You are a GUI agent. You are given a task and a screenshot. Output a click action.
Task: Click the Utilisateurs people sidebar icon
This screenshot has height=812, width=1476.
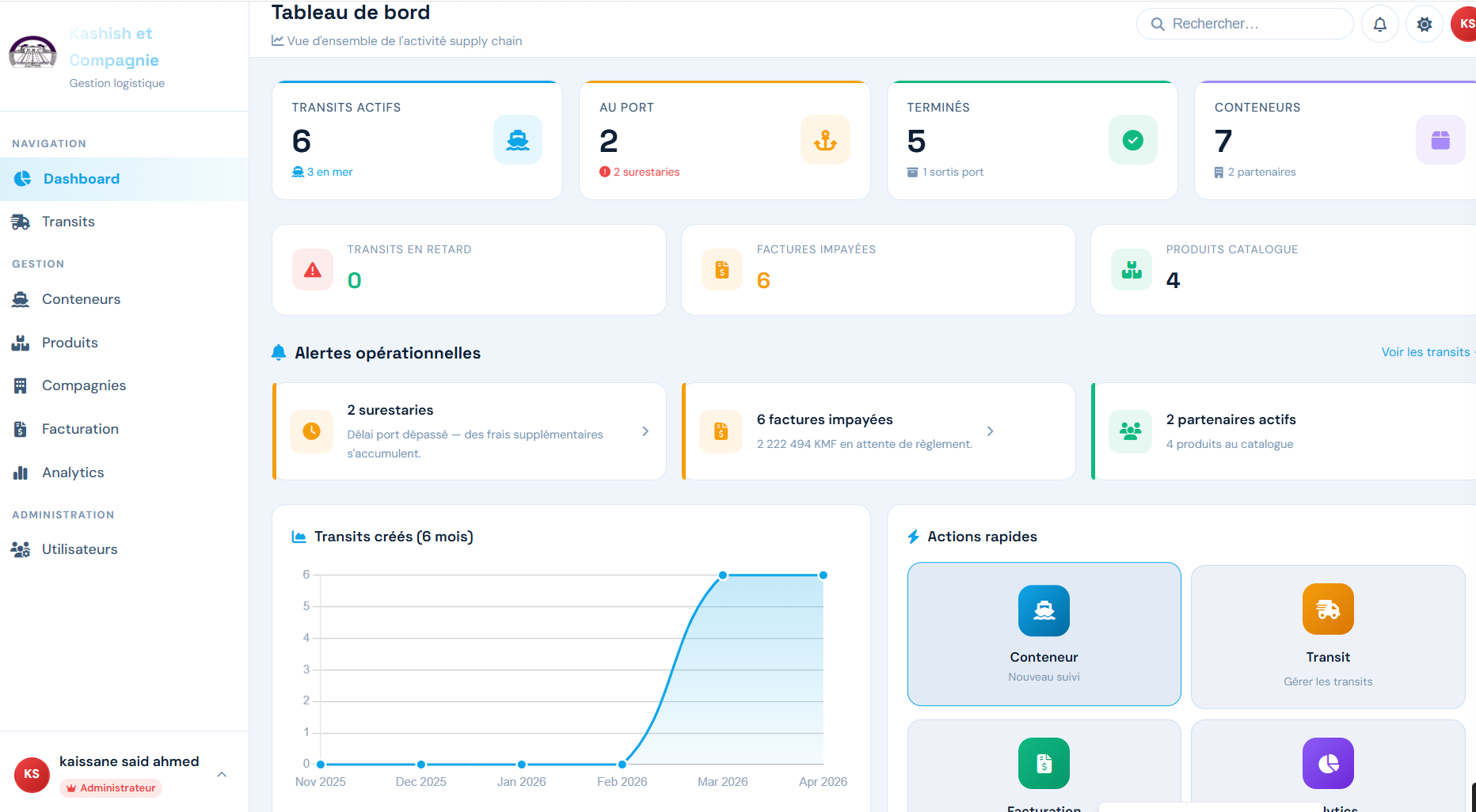click(x=21, y=549)
